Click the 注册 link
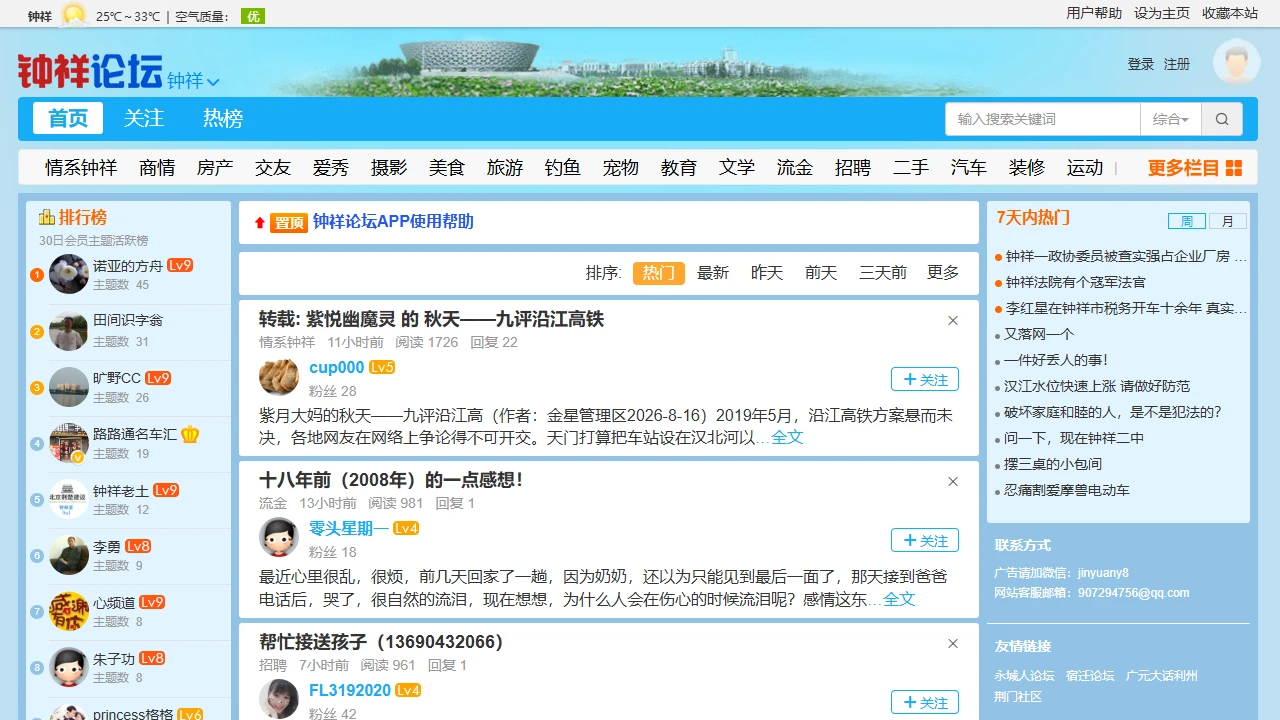This screenshot has width=1280, height=720. [x=1177, y=64]
